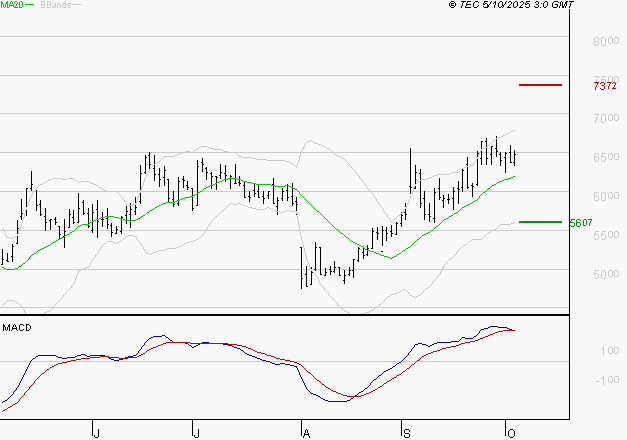Click the red resistance line marker
627x440 pixels.
(540, 85)
